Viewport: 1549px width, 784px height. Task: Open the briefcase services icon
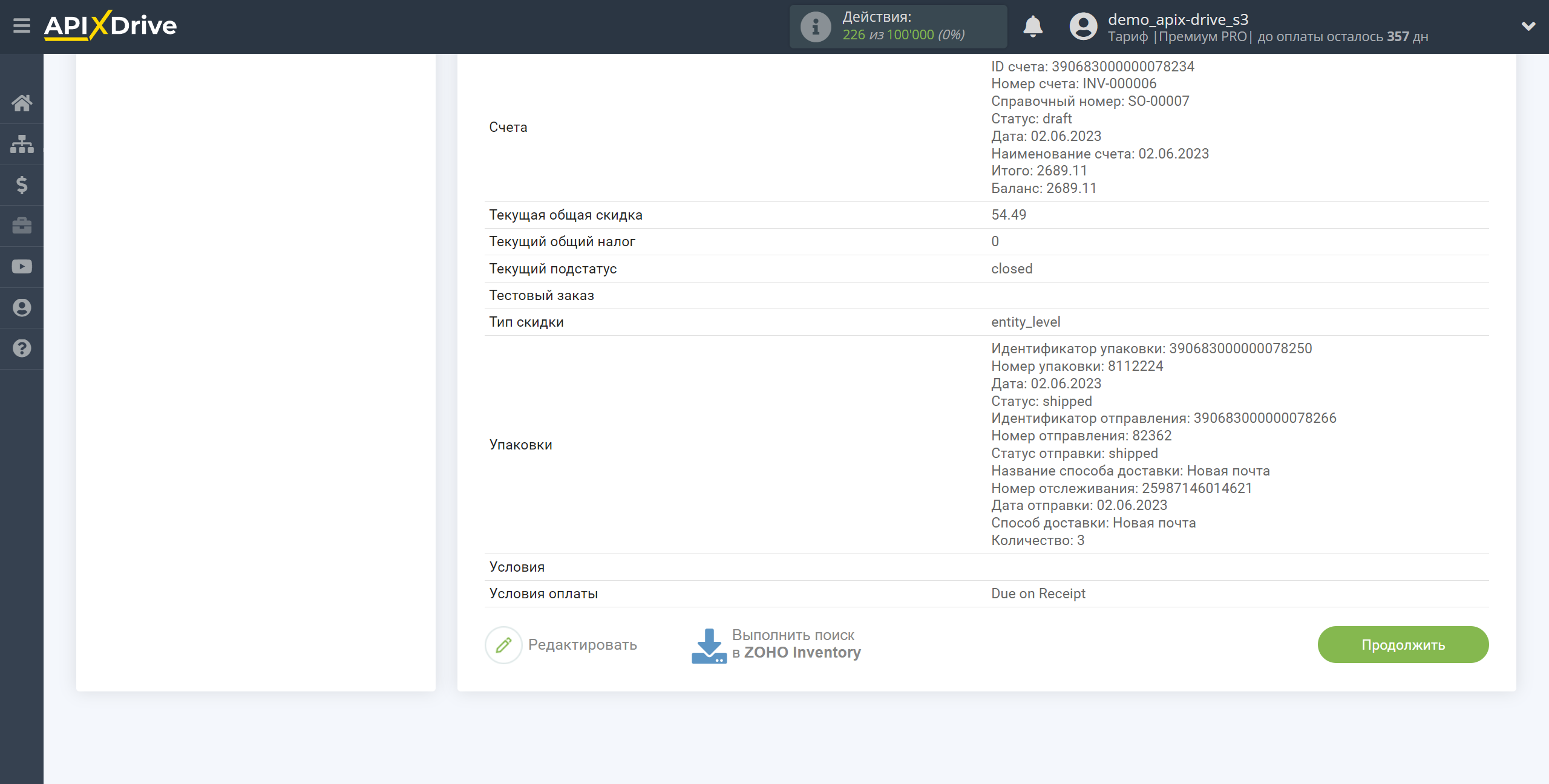22,226
